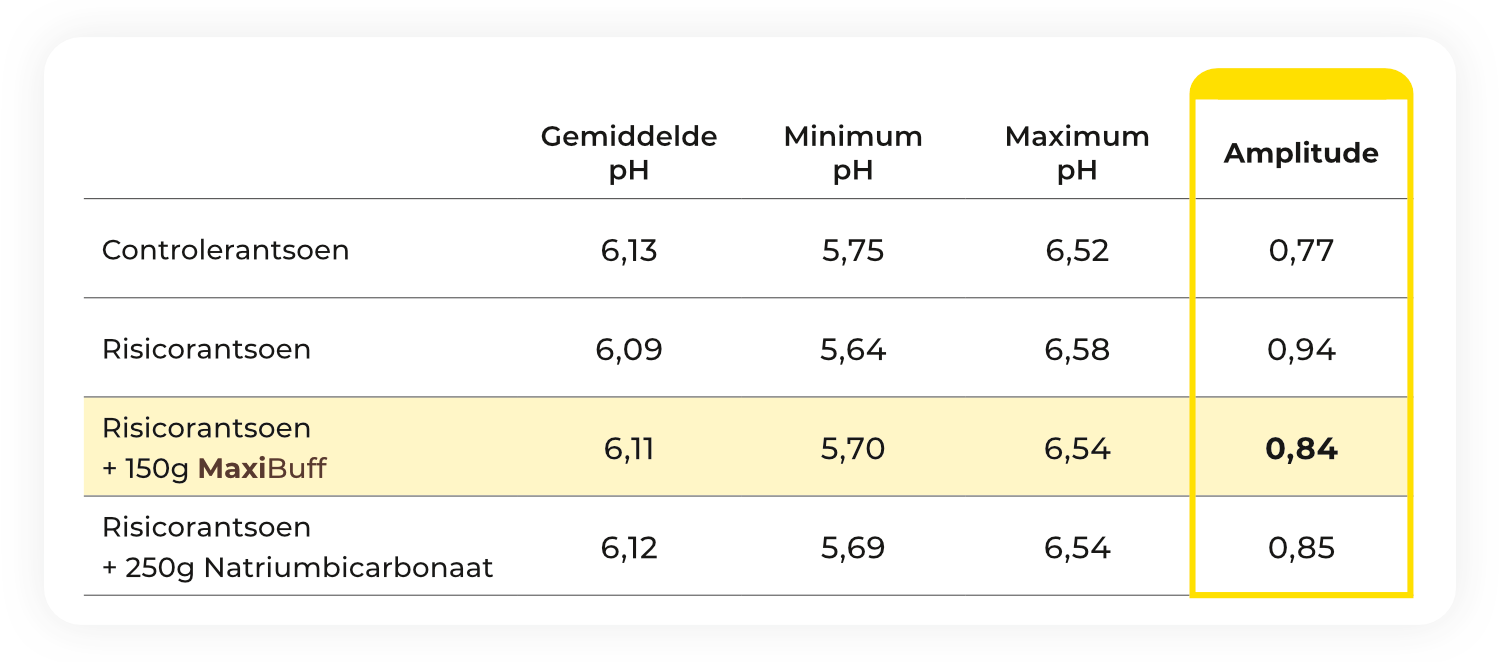Screen dimensions: 1500x662
Task: Click the bold 0,84 amplitude value
Action: click(1301, 449)
